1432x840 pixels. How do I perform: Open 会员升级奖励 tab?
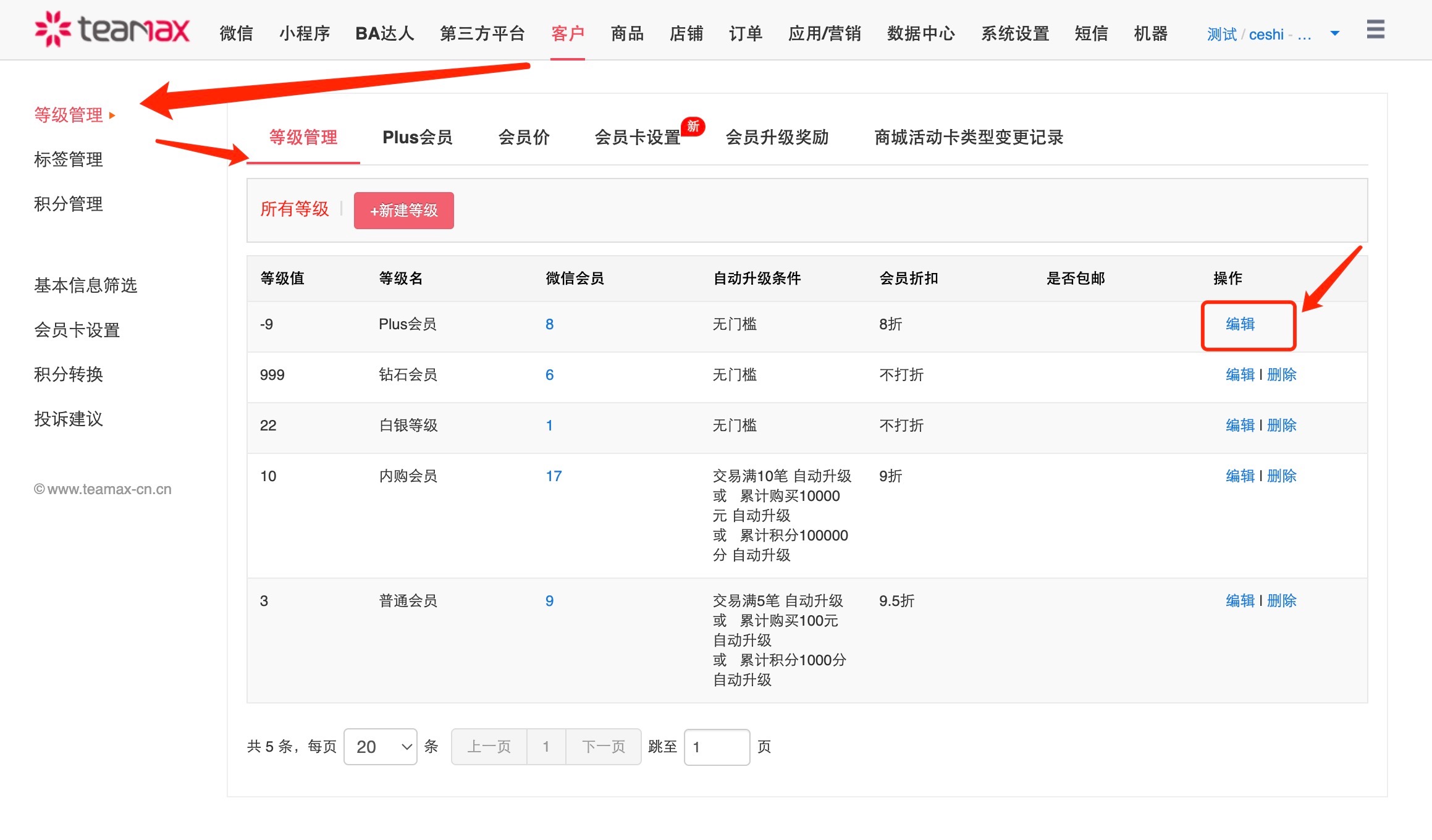coord(777,137)
